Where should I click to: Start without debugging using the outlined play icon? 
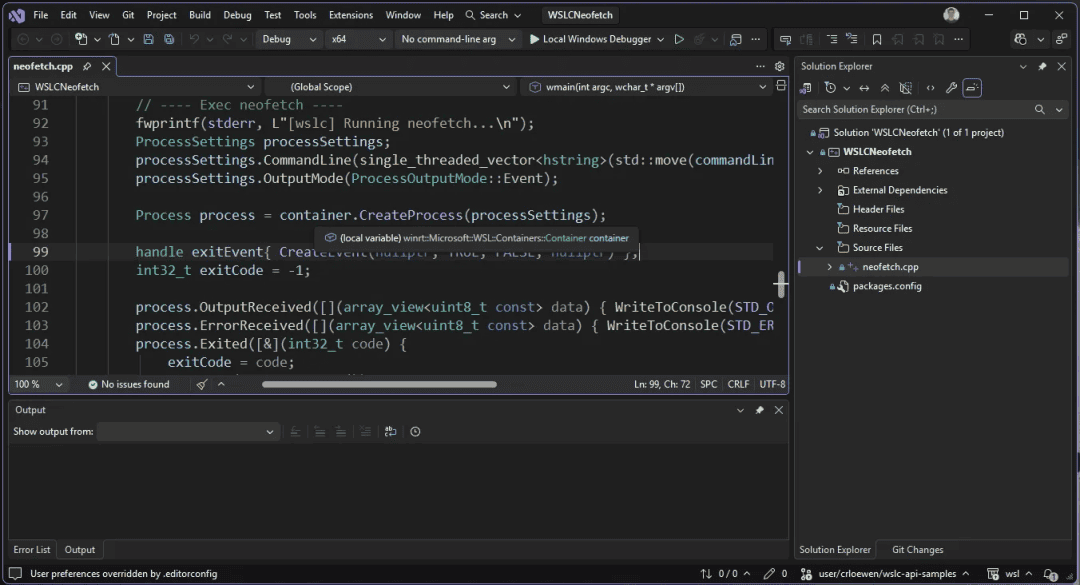pos(679,39)
